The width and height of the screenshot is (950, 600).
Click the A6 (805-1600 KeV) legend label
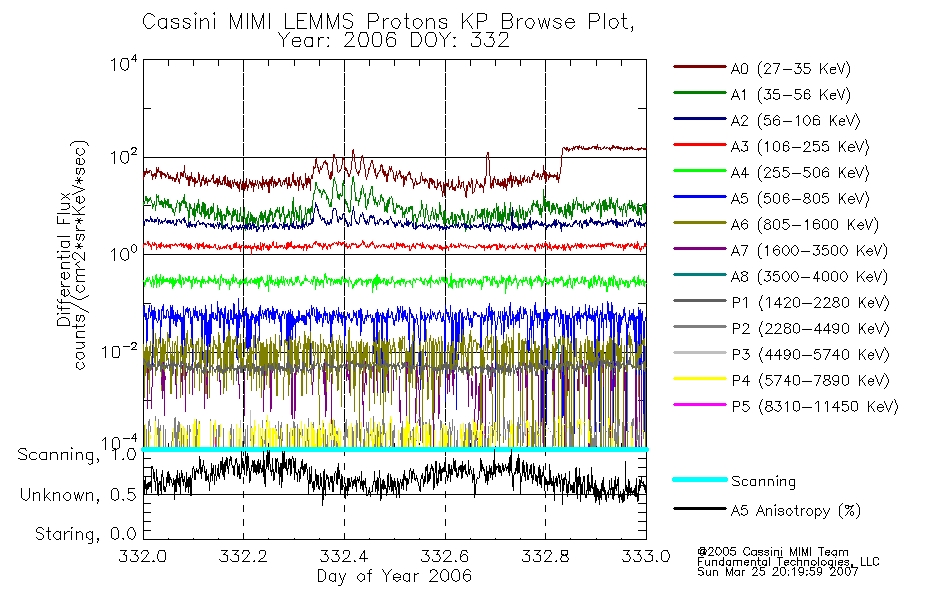(805, 225)
